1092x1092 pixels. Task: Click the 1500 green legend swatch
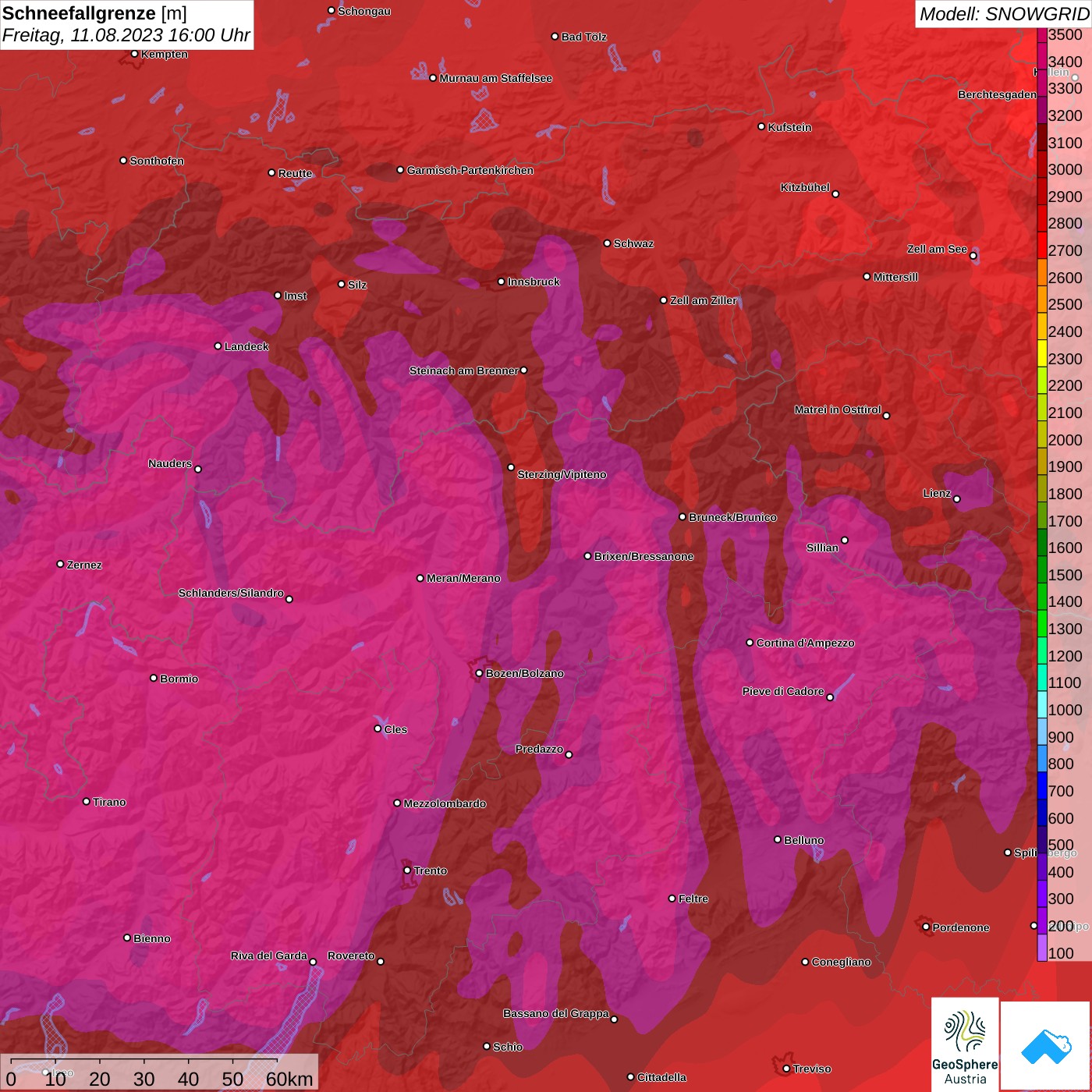[x=1041, y=569]
